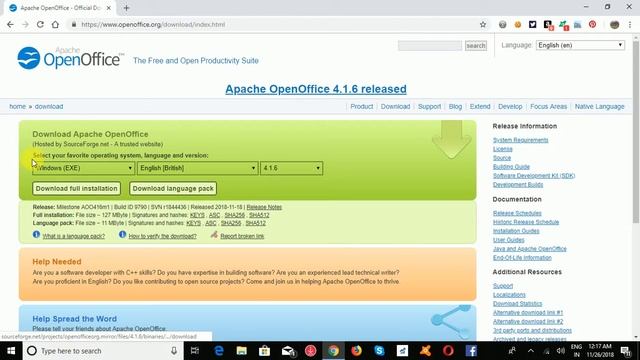This screenshot has height=360, width=640.
Task: Click download breadcrumb link
Action: (49, 107)
